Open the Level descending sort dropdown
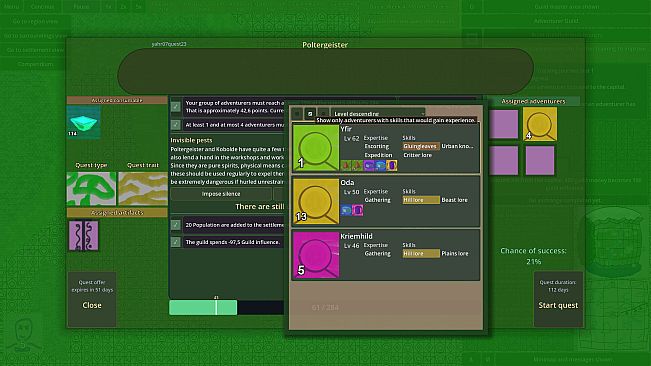This screenshot has width=651, height=366. [379, 113]
